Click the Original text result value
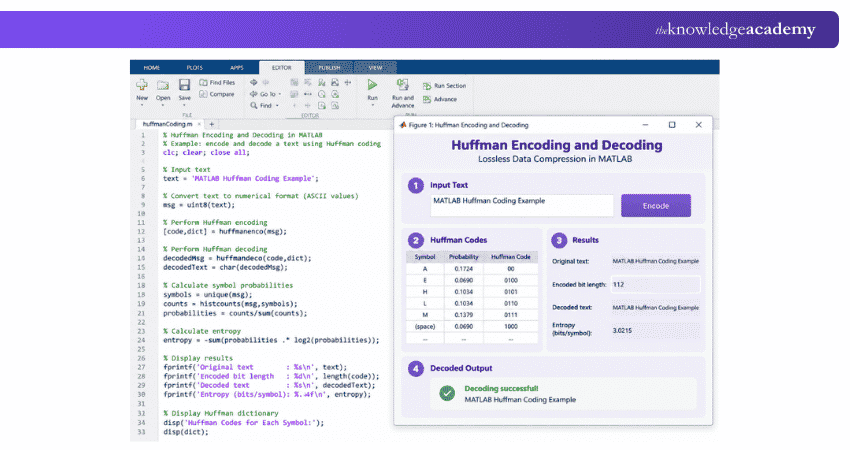 pos(655,261)
